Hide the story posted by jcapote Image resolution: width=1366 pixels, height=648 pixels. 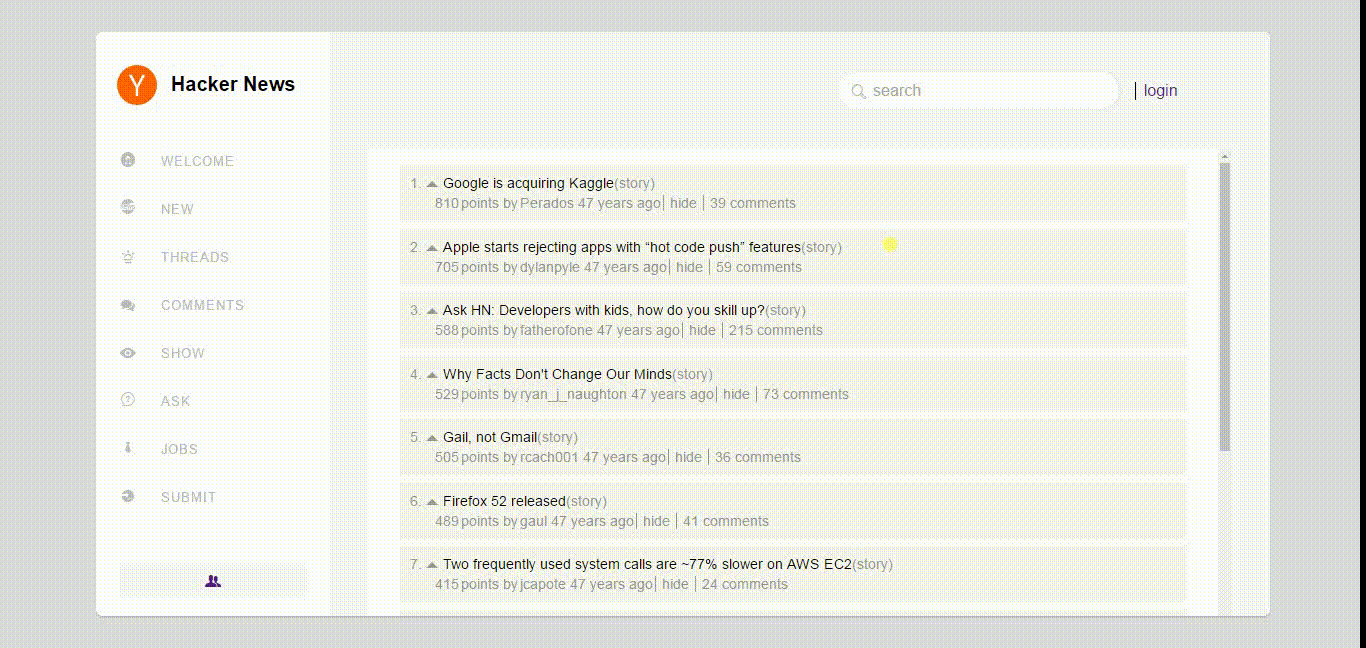click(675, 584)
